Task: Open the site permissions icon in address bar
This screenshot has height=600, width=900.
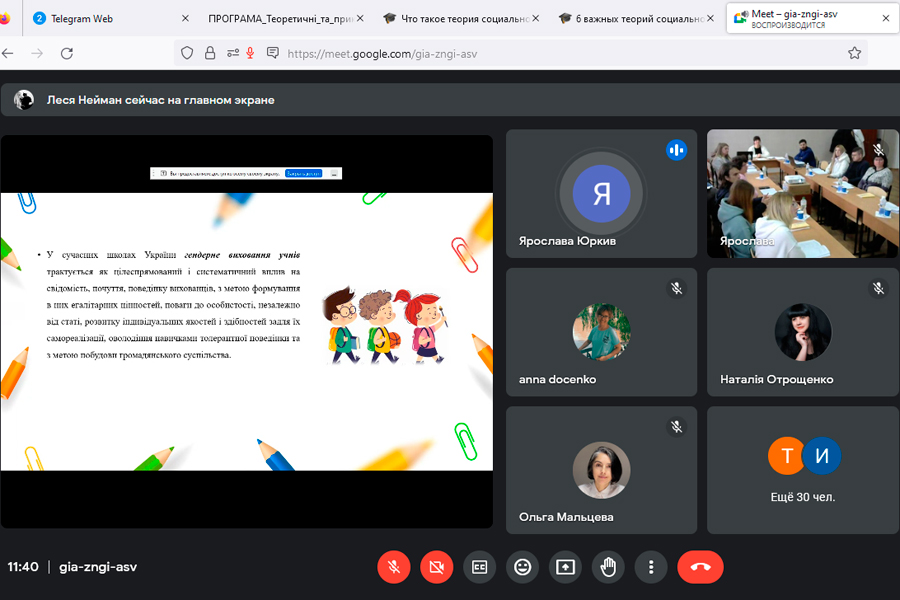Action: 232,53
